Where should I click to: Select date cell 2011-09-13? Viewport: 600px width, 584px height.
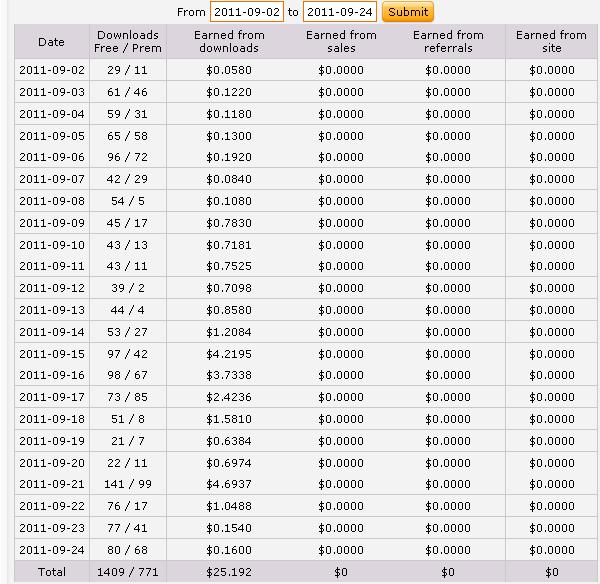pyautogui.click(x=52, y=310)
